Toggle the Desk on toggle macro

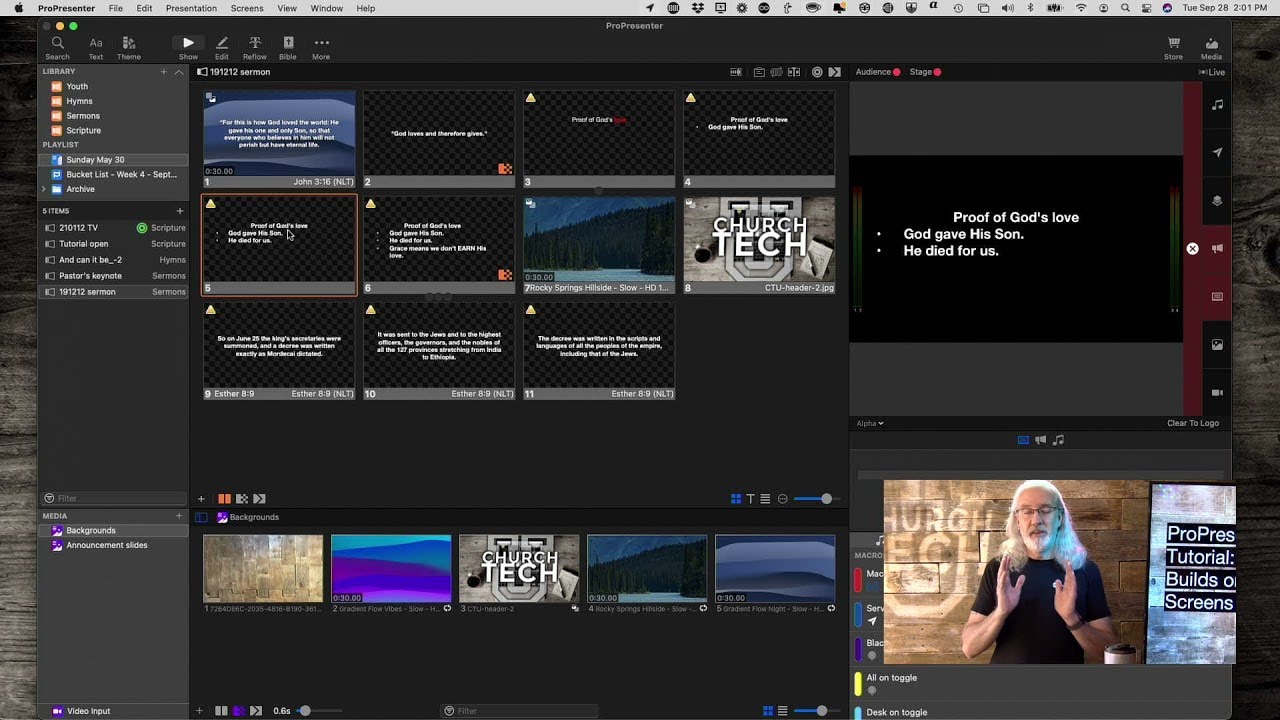point(896,712)
